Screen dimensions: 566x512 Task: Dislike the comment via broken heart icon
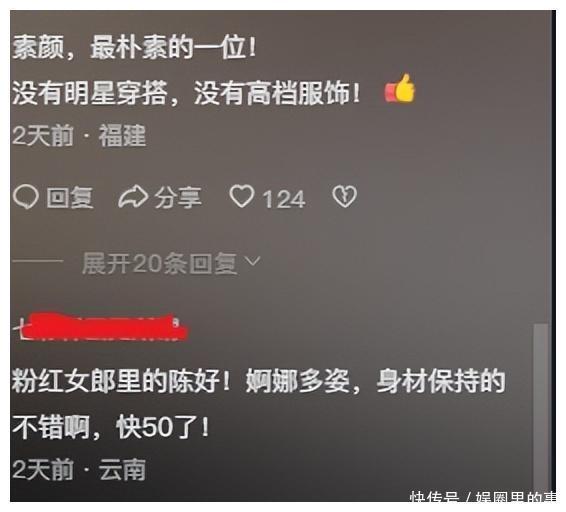click(x=344, y=196)
